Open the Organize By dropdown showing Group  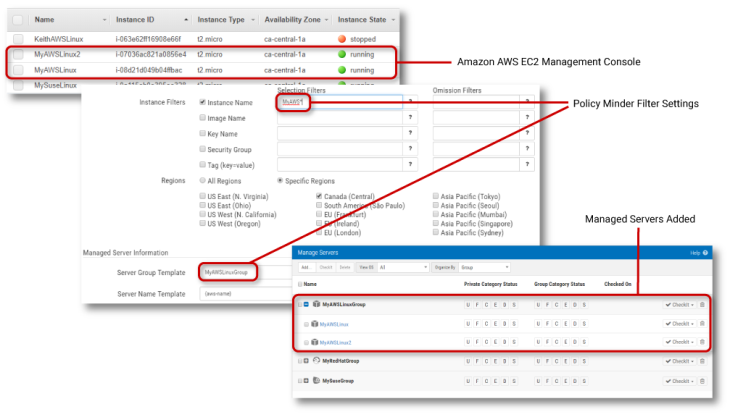coord(484,268)
